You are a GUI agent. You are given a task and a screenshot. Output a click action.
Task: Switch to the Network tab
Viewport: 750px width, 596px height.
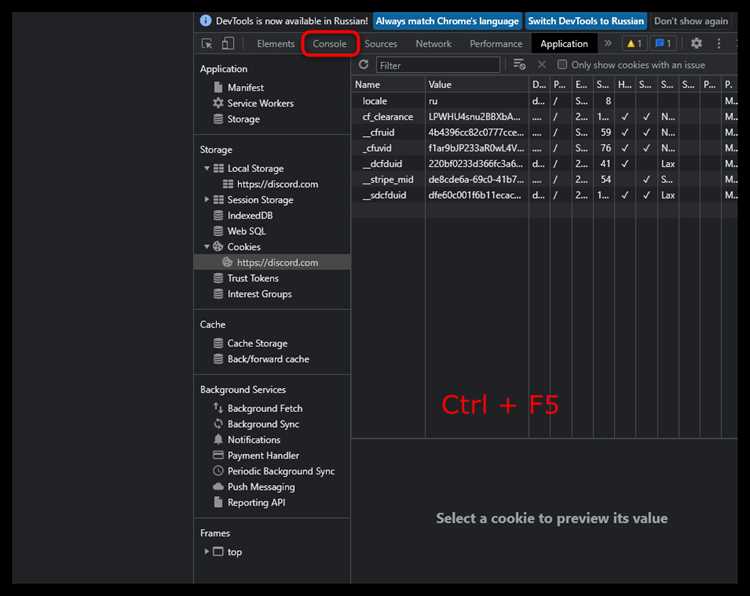pos(433,44)
